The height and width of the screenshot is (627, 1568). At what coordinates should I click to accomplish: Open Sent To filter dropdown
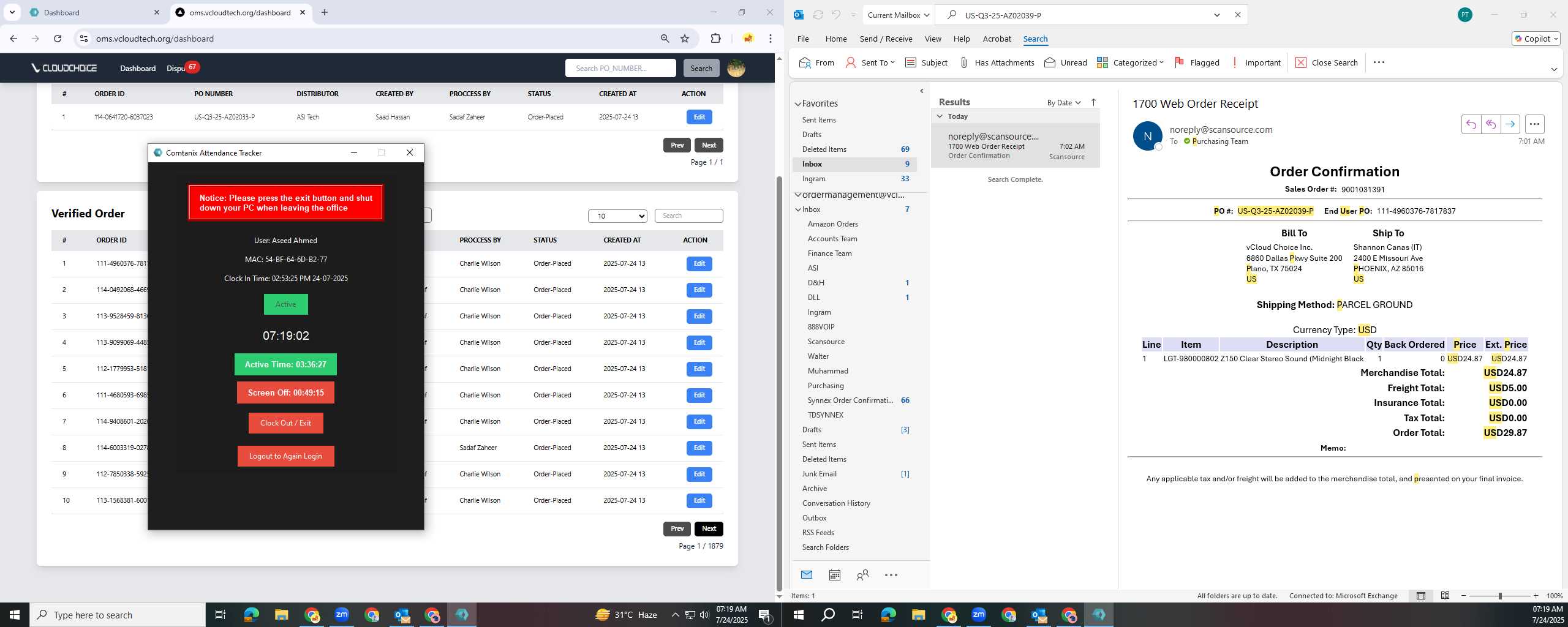coord(870,62)
